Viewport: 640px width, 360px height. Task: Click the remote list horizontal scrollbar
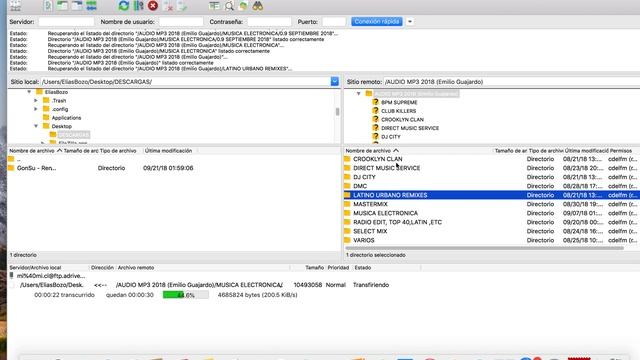coord(484,248)
